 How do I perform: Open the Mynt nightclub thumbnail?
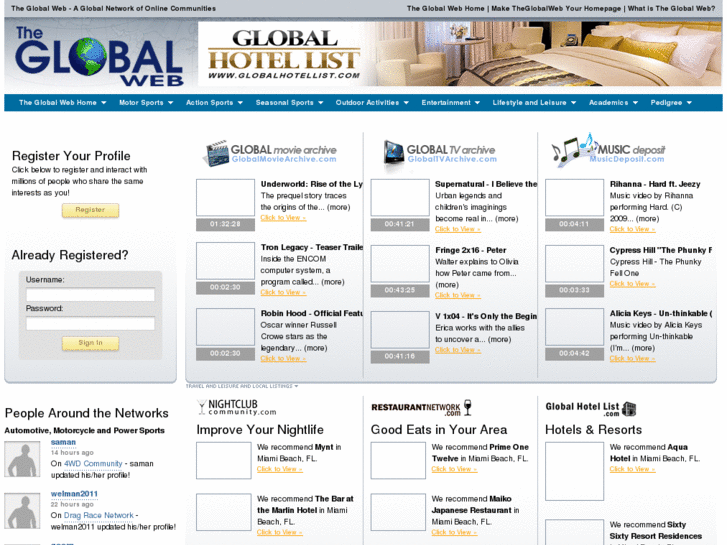point(223,461)
